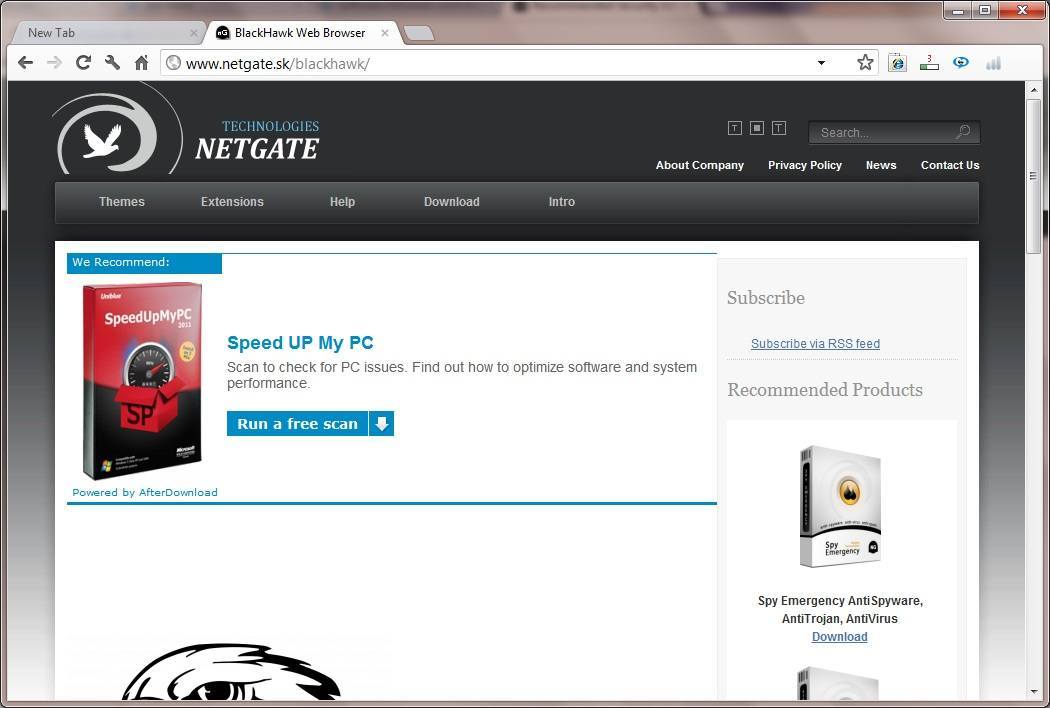Screen dimensions: 1050x708
Task: Select the BlackHawk Web Browser tab
Action: point(303,33)
